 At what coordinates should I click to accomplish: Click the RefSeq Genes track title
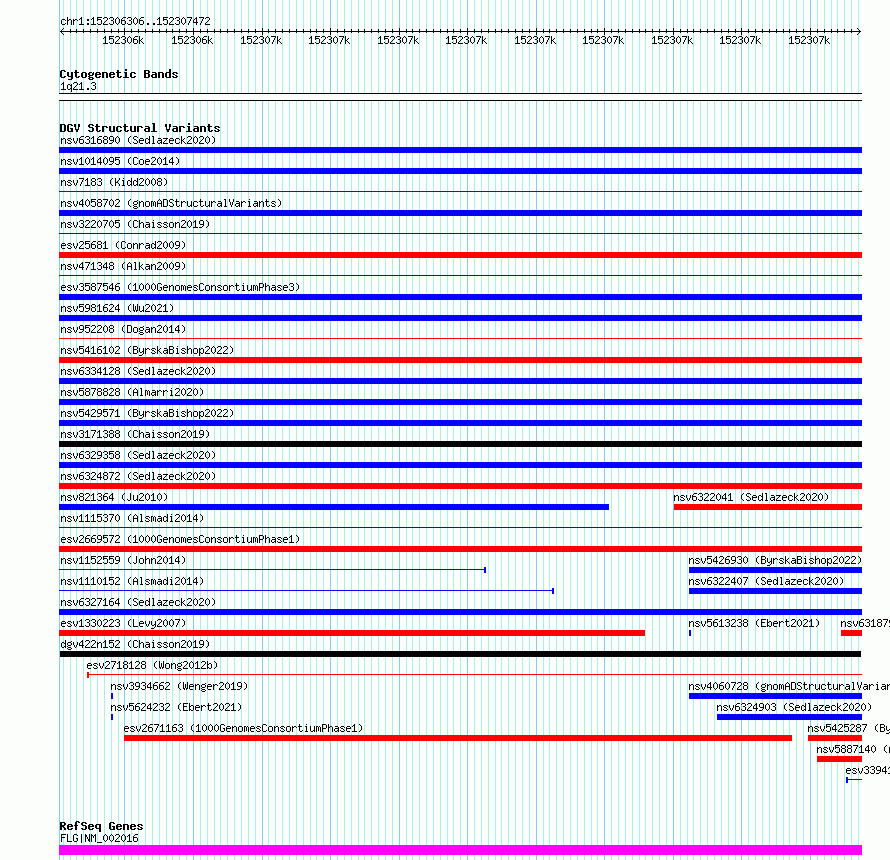pyautogui.click(x=101, y=827)
